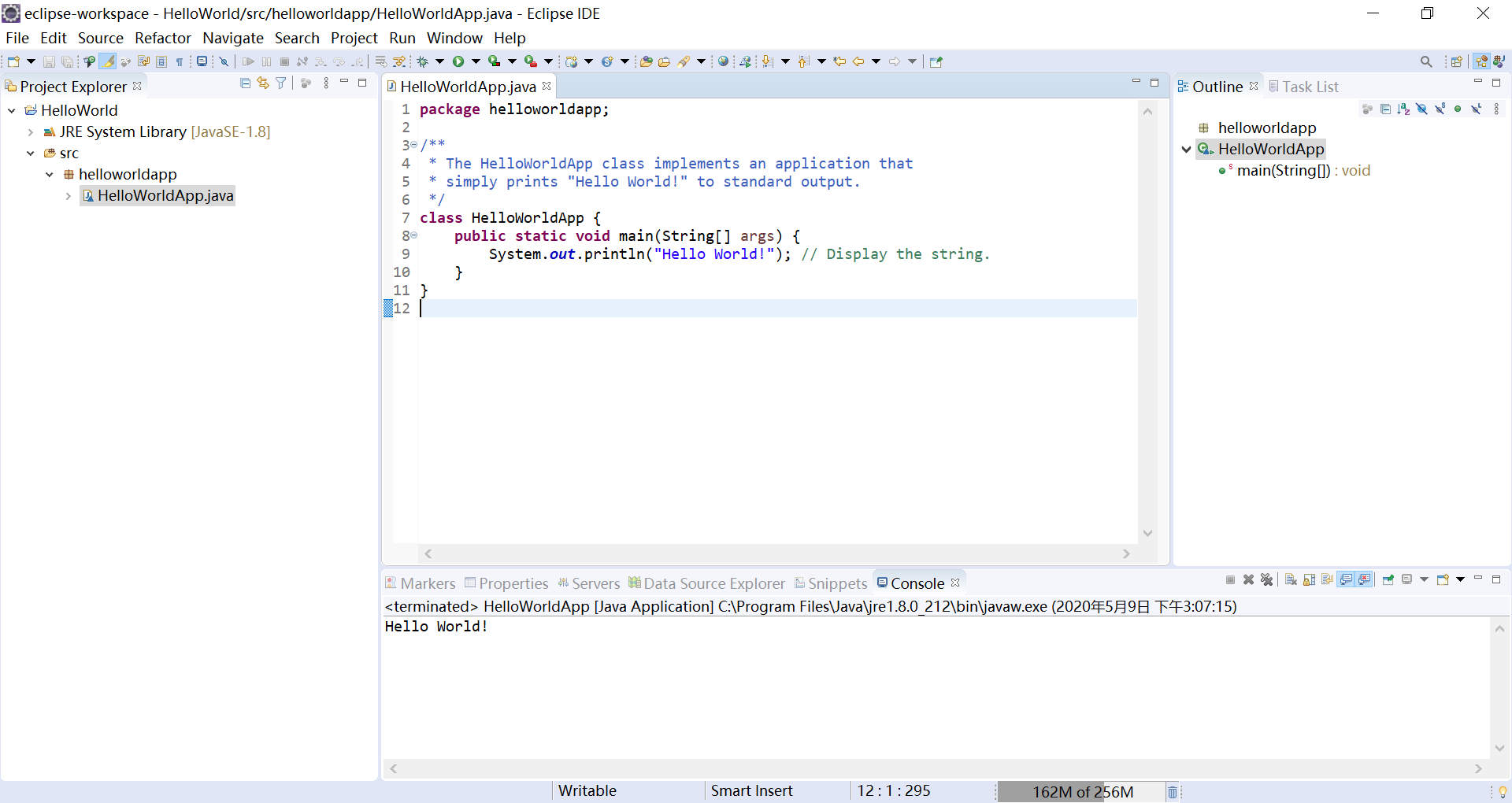Viewport: 1512px width, 803px height.
Task: Click the Previous Annotation arrow icon
Action: point(802,61)
